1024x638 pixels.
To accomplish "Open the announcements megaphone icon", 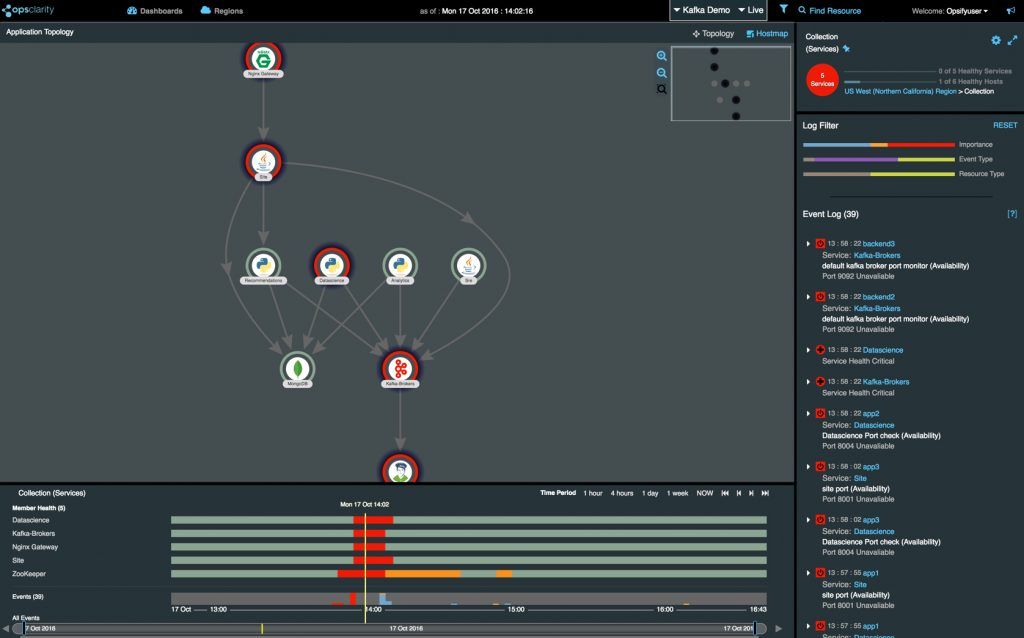I will [1011, 10].
